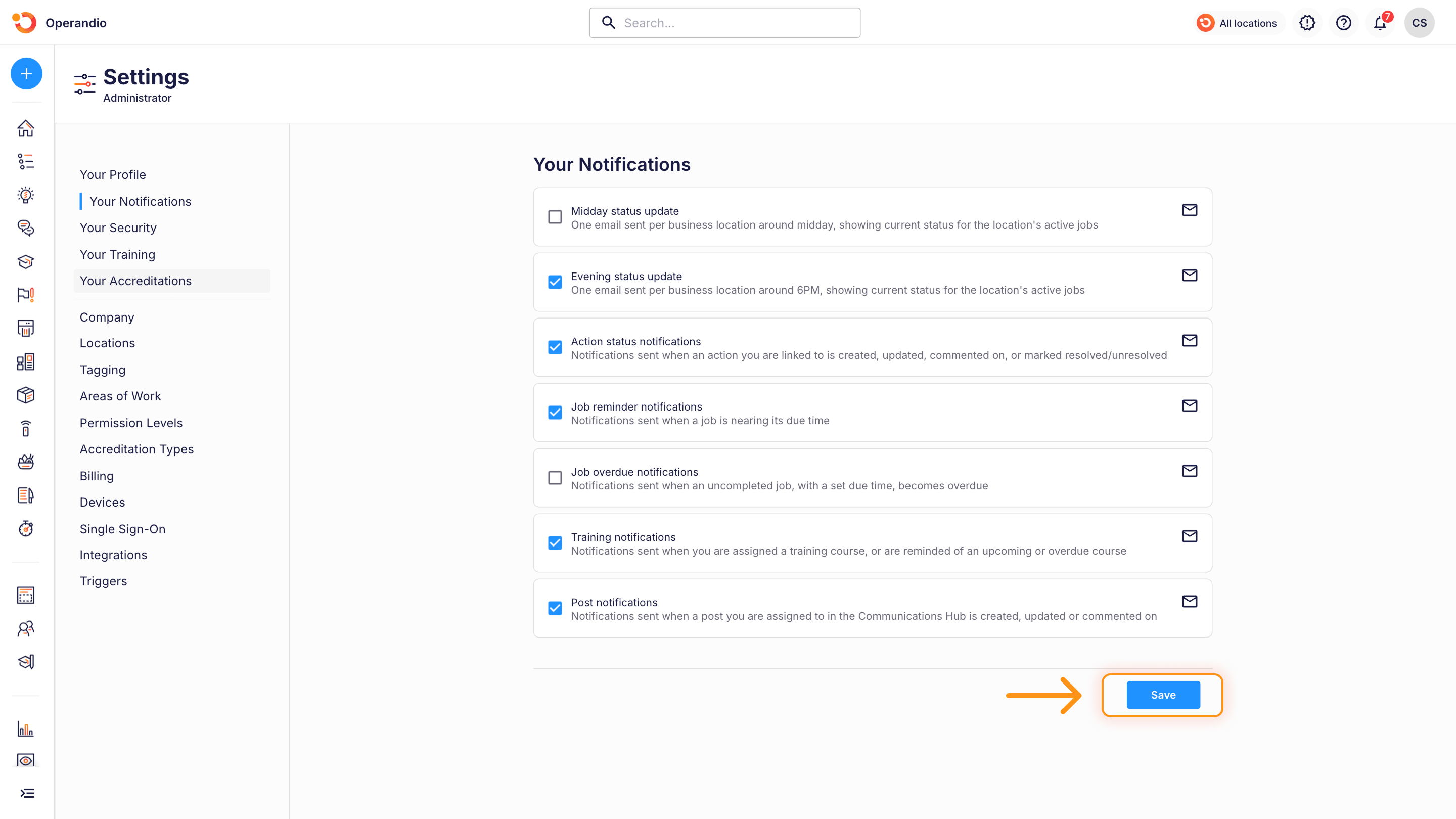1456x819 pixels.
Task: Open Your Security settings
Action: coord(118,228)
